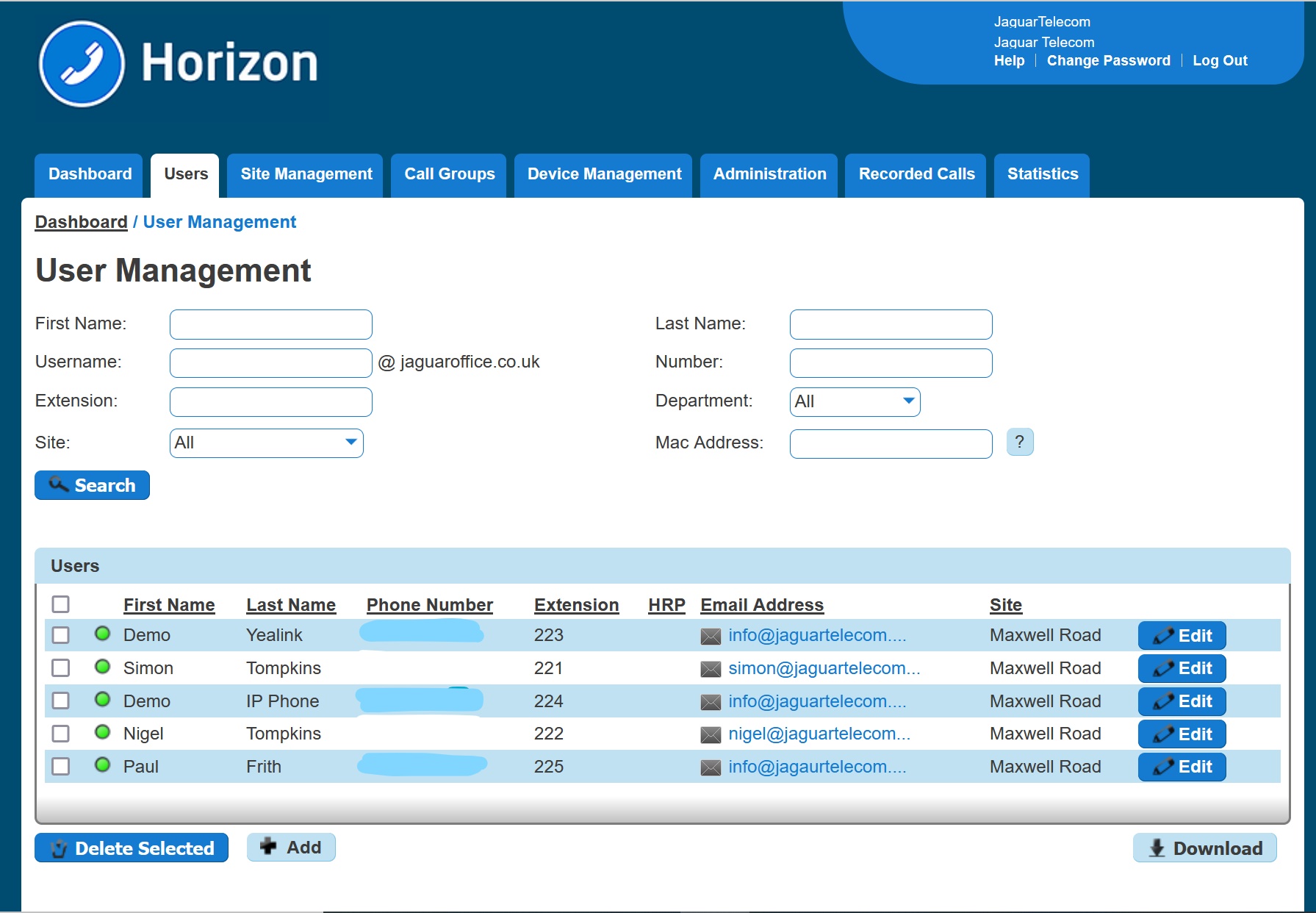Click the download arrow icon on Download button

coord(1158,848)
